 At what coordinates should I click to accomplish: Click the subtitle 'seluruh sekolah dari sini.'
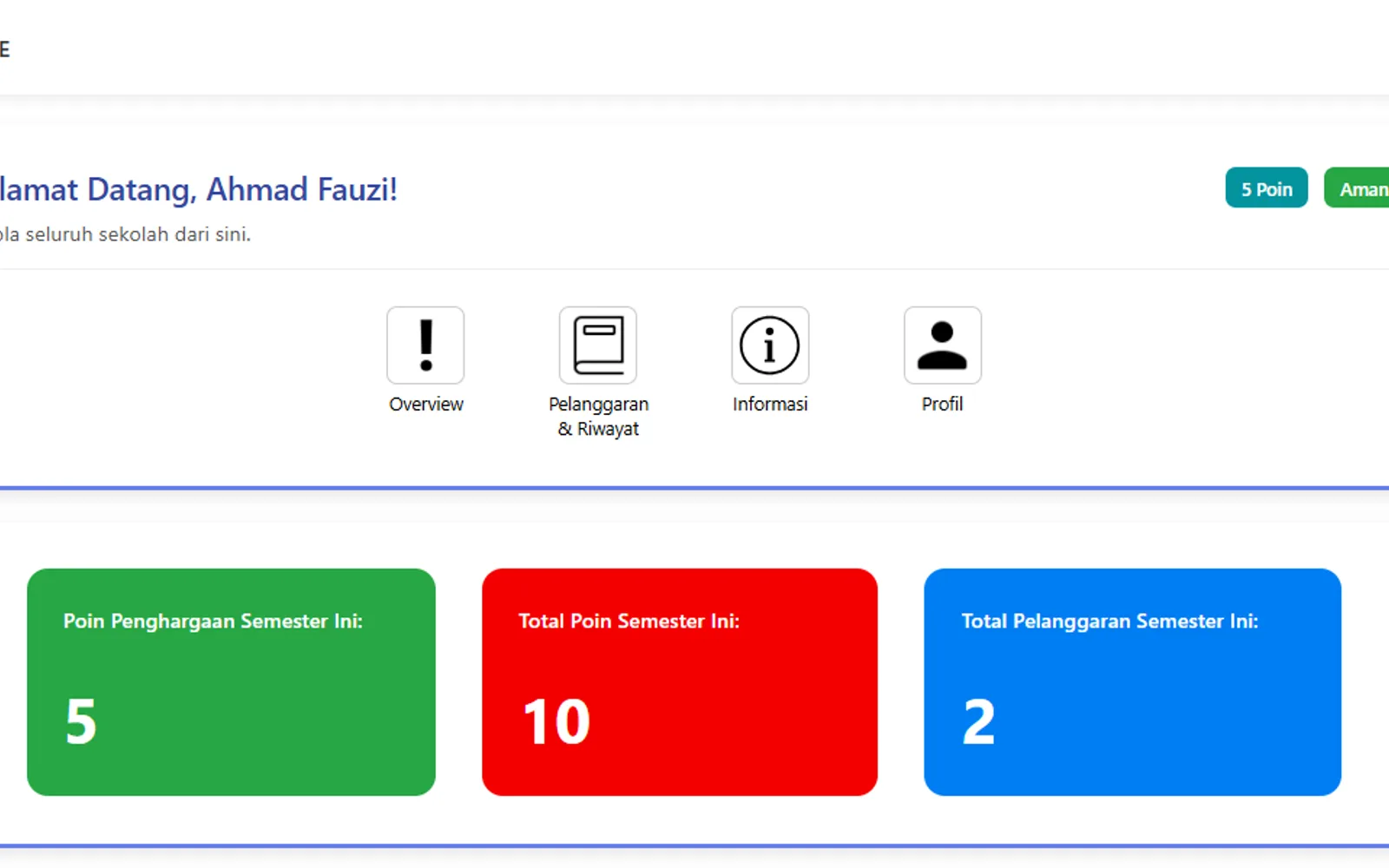[138, 234]
